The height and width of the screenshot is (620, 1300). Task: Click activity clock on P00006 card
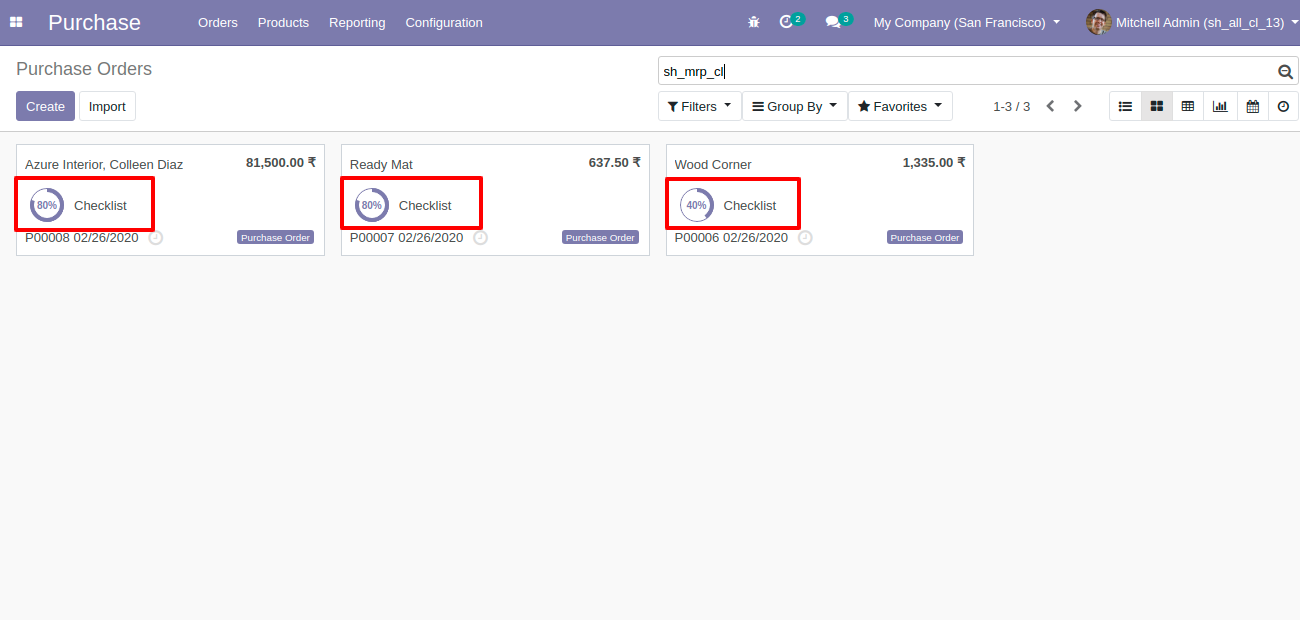pos(806,238)
